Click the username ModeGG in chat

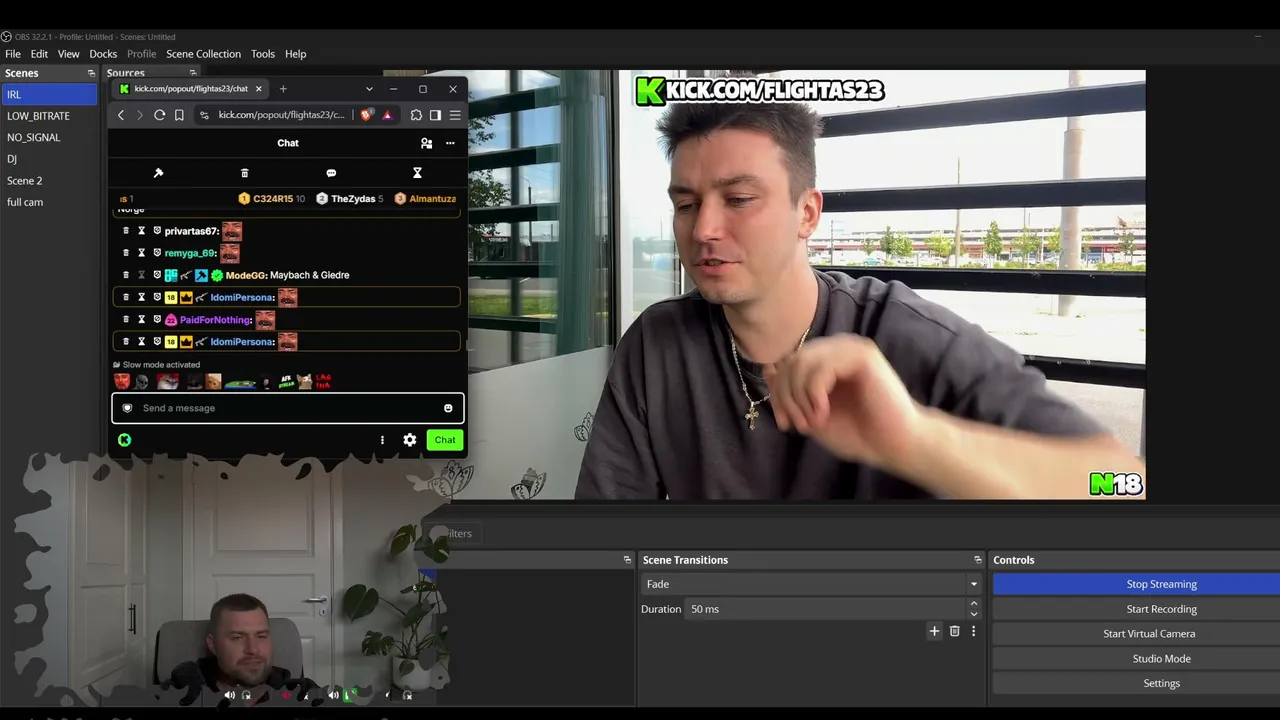click(x=246, y=275)
